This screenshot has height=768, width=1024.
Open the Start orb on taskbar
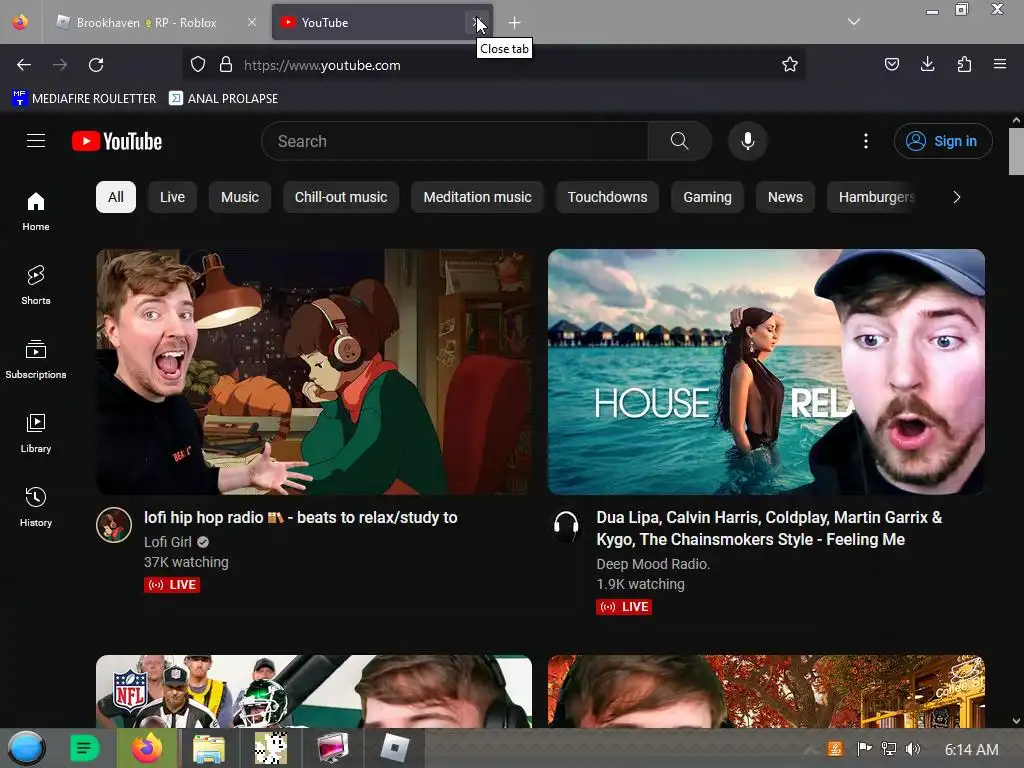[x=27, y=748]
